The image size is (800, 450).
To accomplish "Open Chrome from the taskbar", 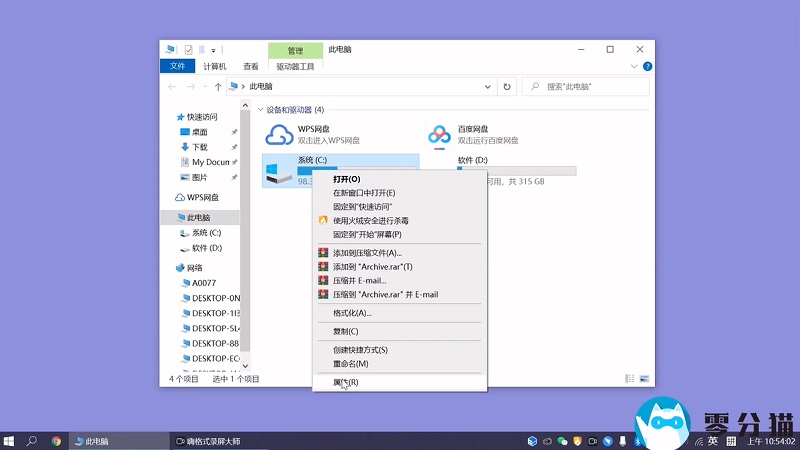I will click(x=57, y=440).
